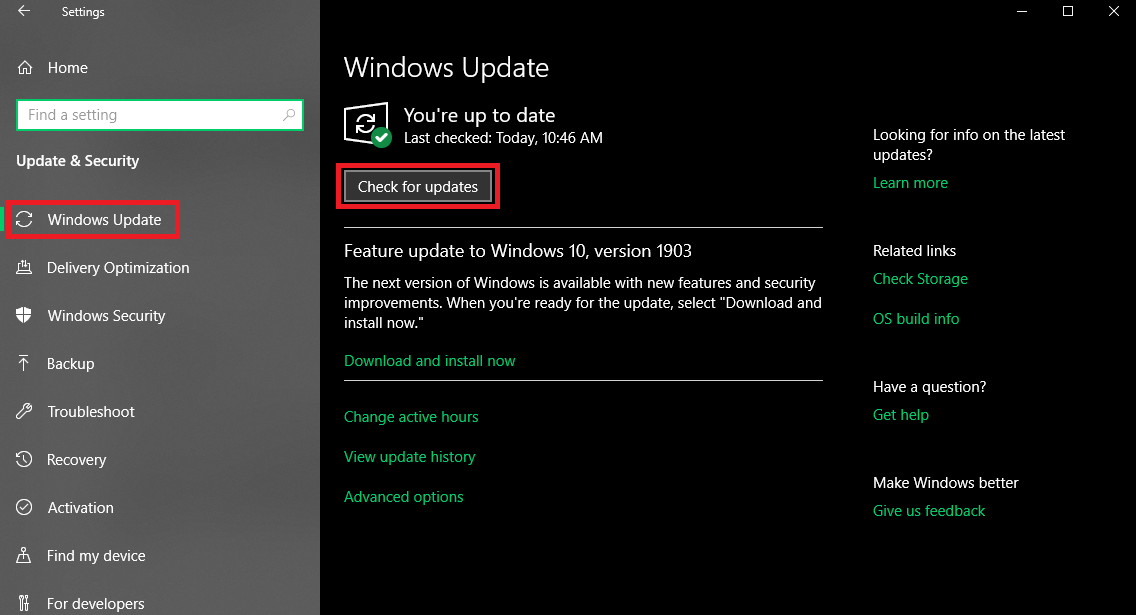Open Advanced options

(x=403, y=496)
